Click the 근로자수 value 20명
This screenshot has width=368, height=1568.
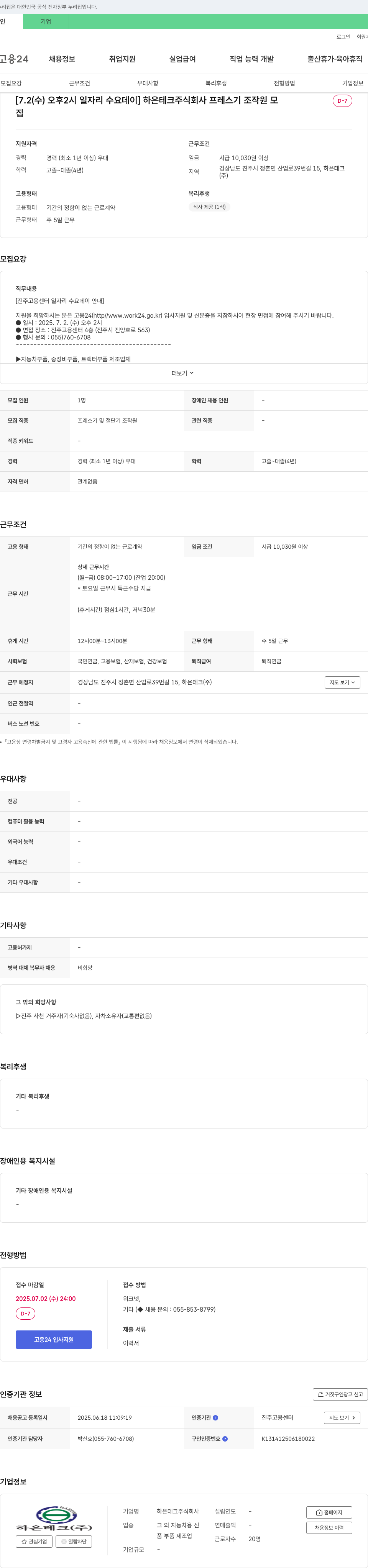click(x=255, y=1539)
